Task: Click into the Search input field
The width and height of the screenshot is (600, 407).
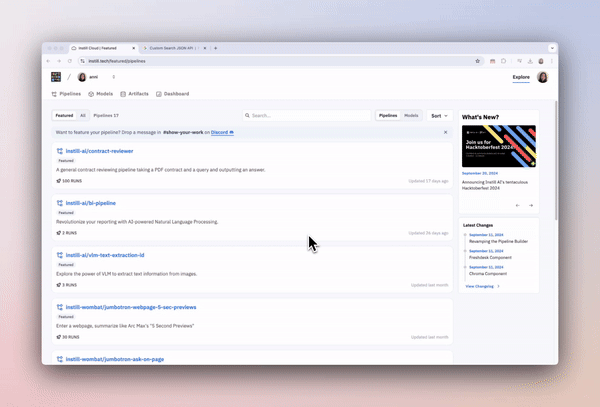Action: (x=307, y=116)
